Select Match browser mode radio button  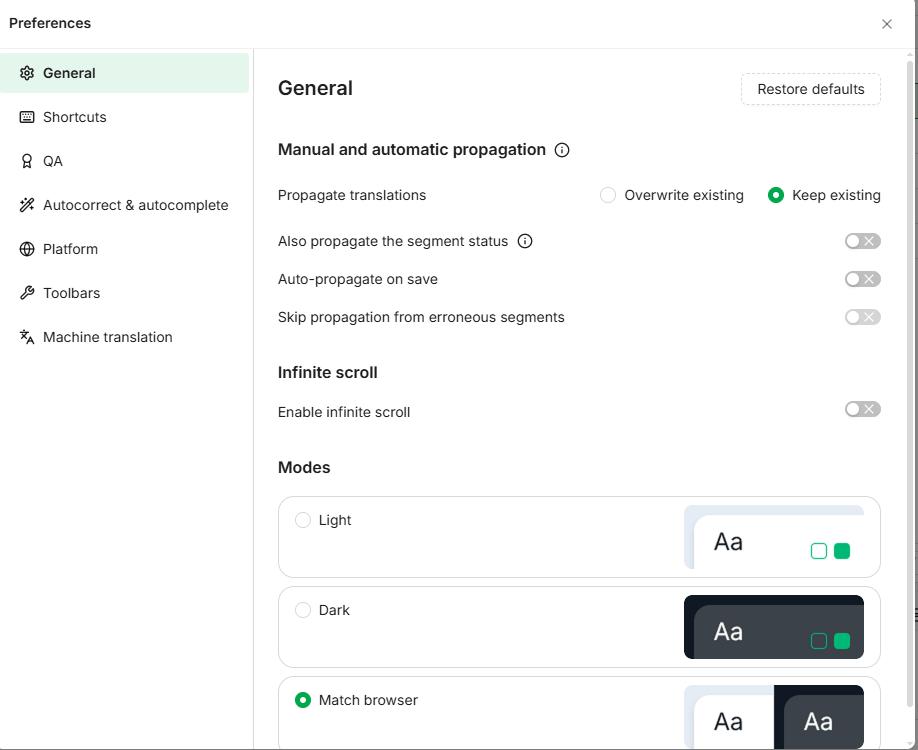pyautogui.click(x=303, y=700)
